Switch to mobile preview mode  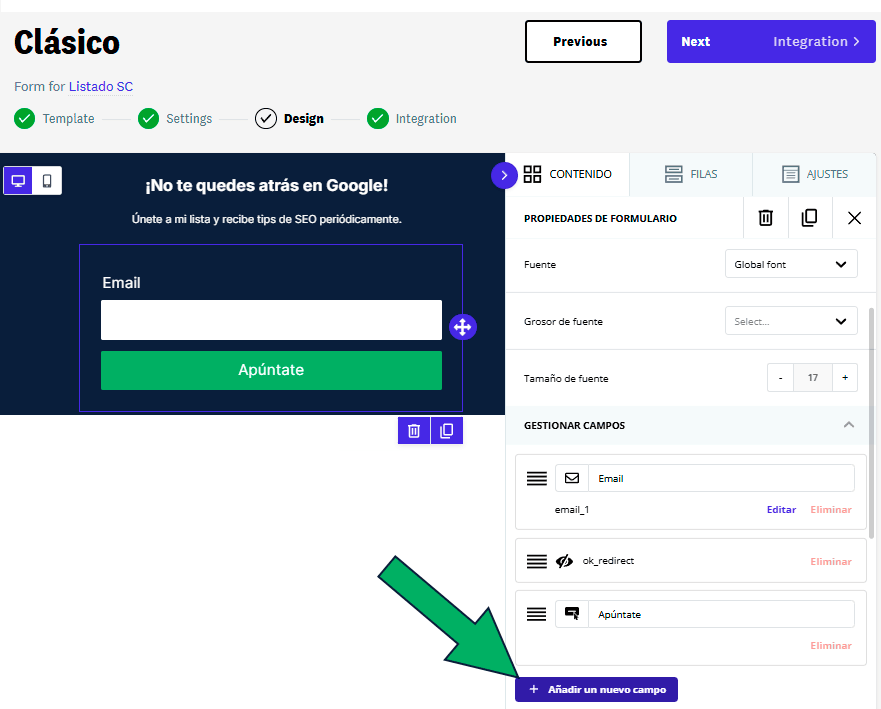pyautogui.click(x=47, y=181)
